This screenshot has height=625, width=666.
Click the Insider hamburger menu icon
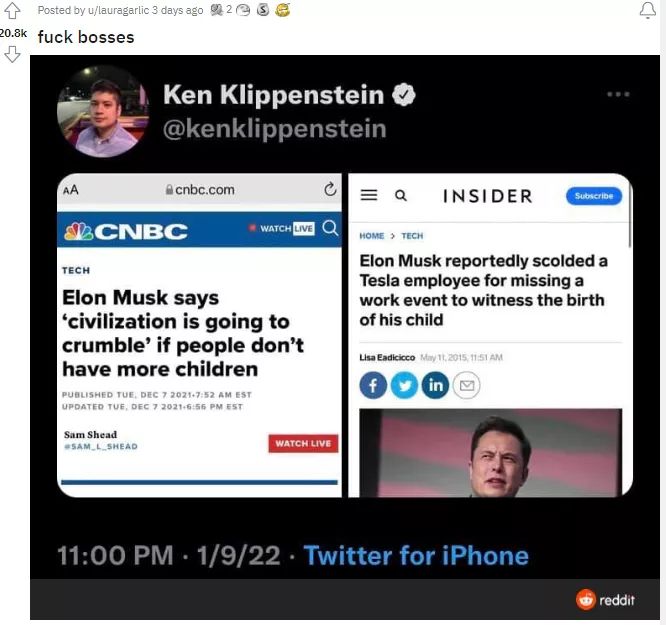pos(369,195)
